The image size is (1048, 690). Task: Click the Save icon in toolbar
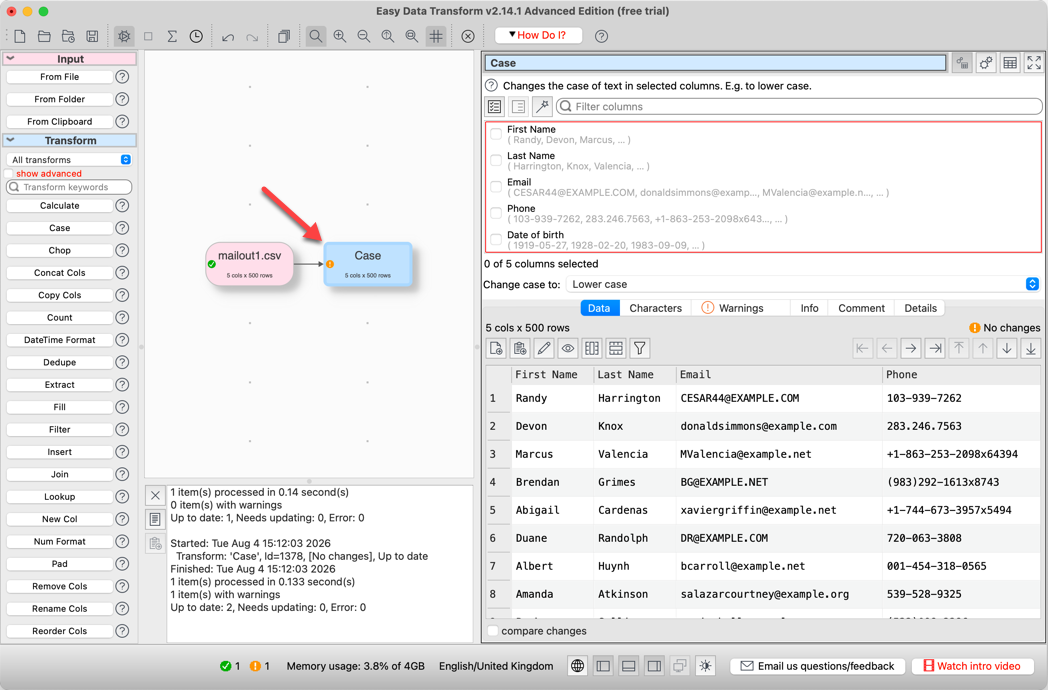tap(92, 36)
